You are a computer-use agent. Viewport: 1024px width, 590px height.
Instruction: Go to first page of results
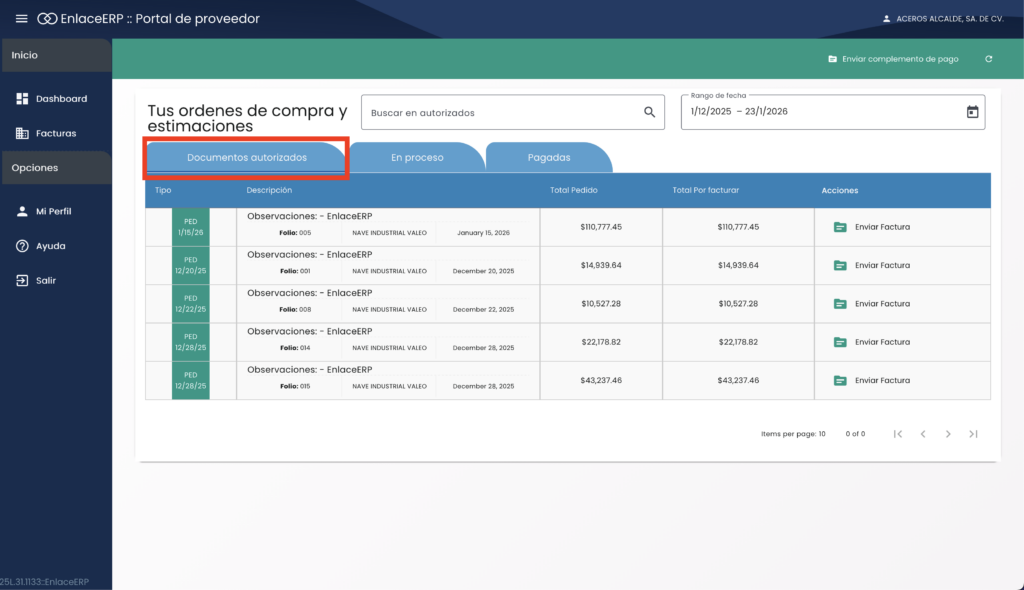(x=898, y=434)
